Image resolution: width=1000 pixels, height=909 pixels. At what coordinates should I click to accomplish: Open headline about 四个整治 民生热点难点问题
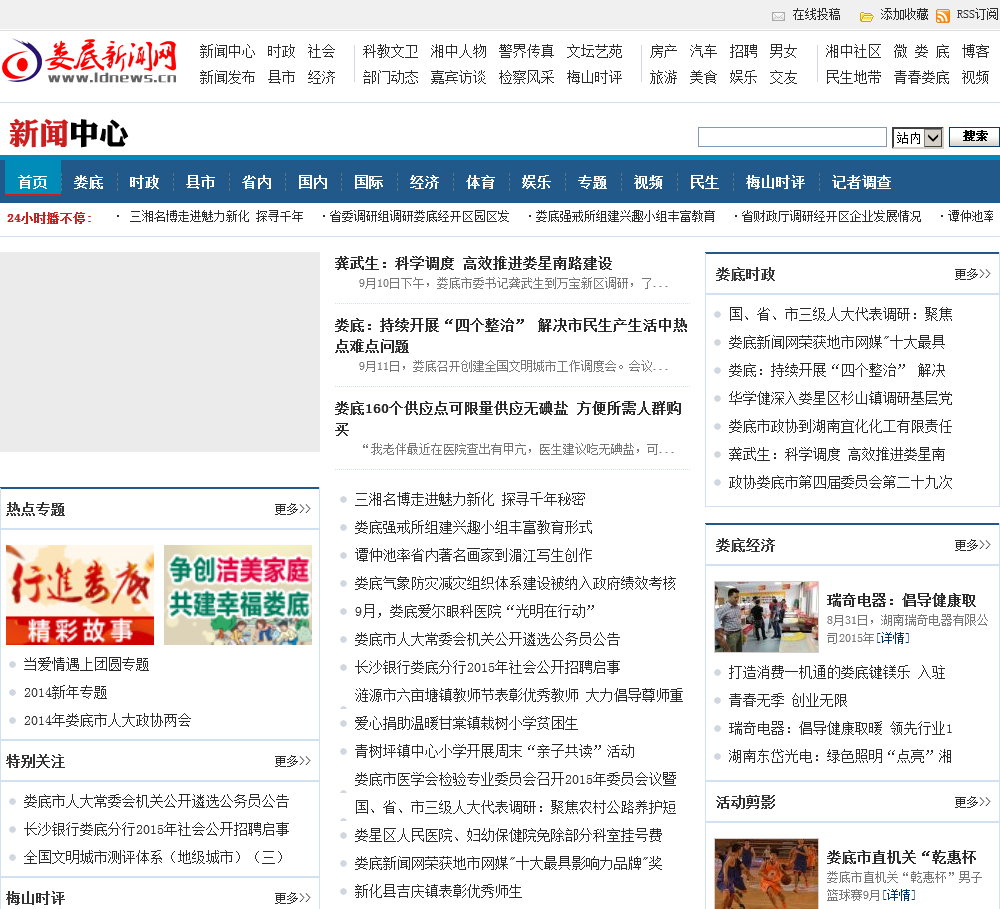coord(511,336)
